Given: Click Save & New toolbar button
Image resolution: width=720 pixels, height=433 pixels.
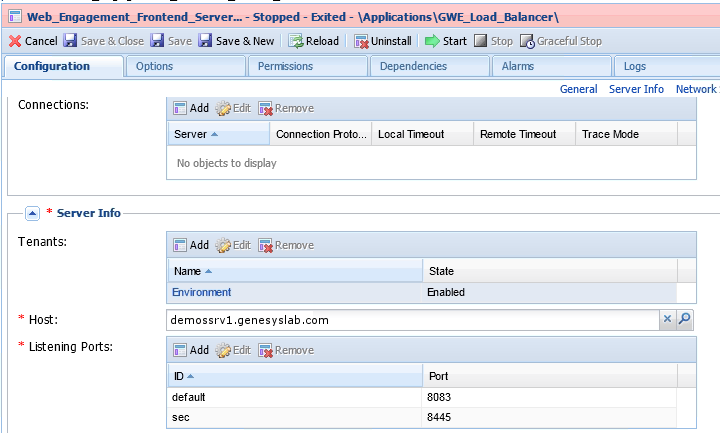Looking at the screenshot, I should point(236,41).
